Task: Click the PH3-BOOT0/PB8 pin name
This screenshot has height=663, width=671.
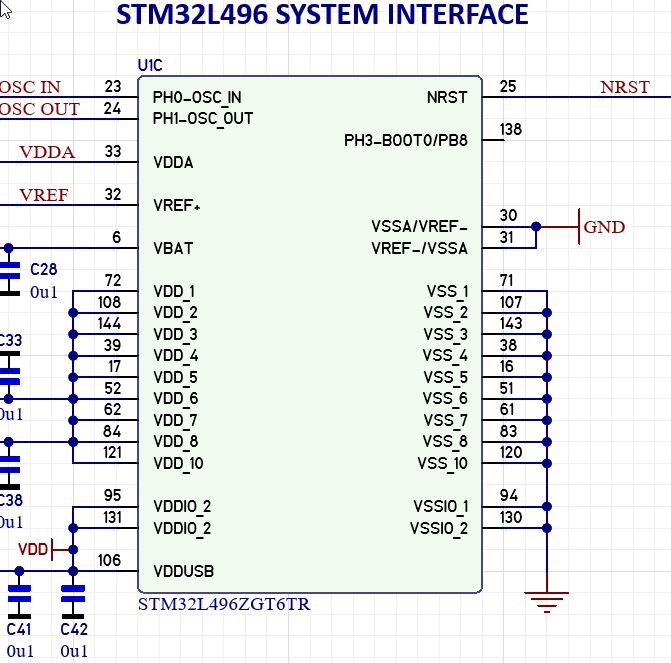Action: (x=405, y=140)
